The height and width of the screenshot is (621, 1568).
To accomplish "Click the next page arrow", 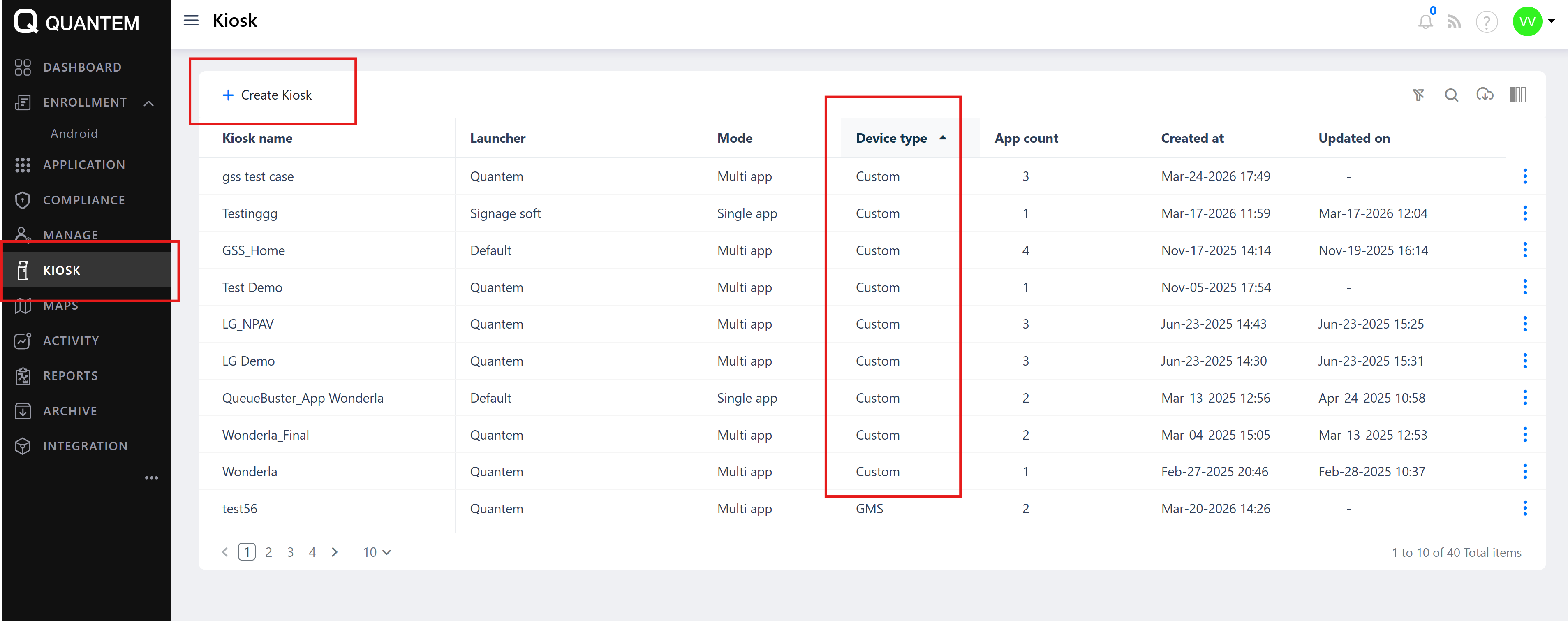I will pyautogui.click(x=334, y=552).
